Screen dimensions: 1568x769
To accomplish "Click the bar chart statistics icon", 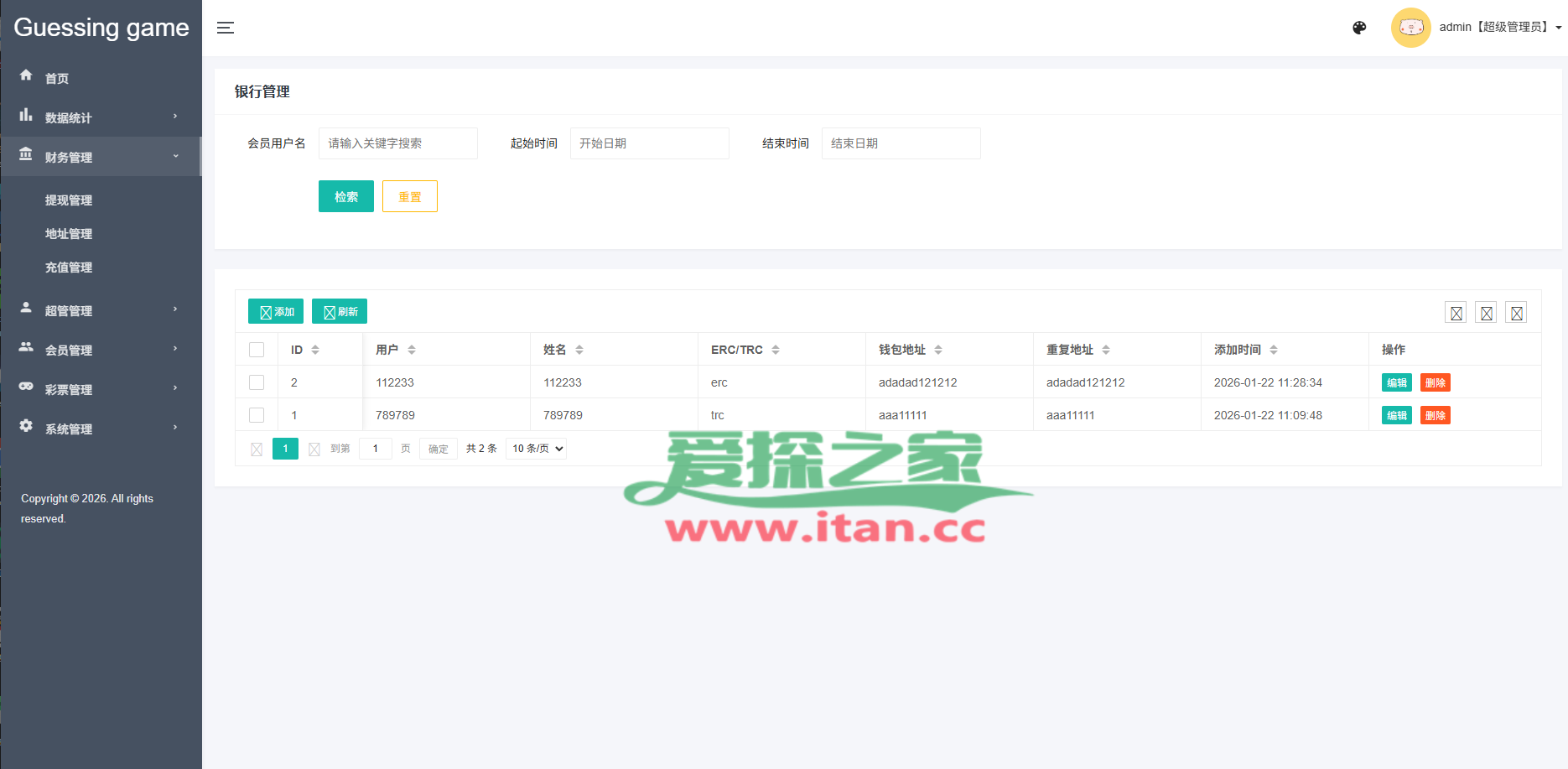I will tap(26, 115).
